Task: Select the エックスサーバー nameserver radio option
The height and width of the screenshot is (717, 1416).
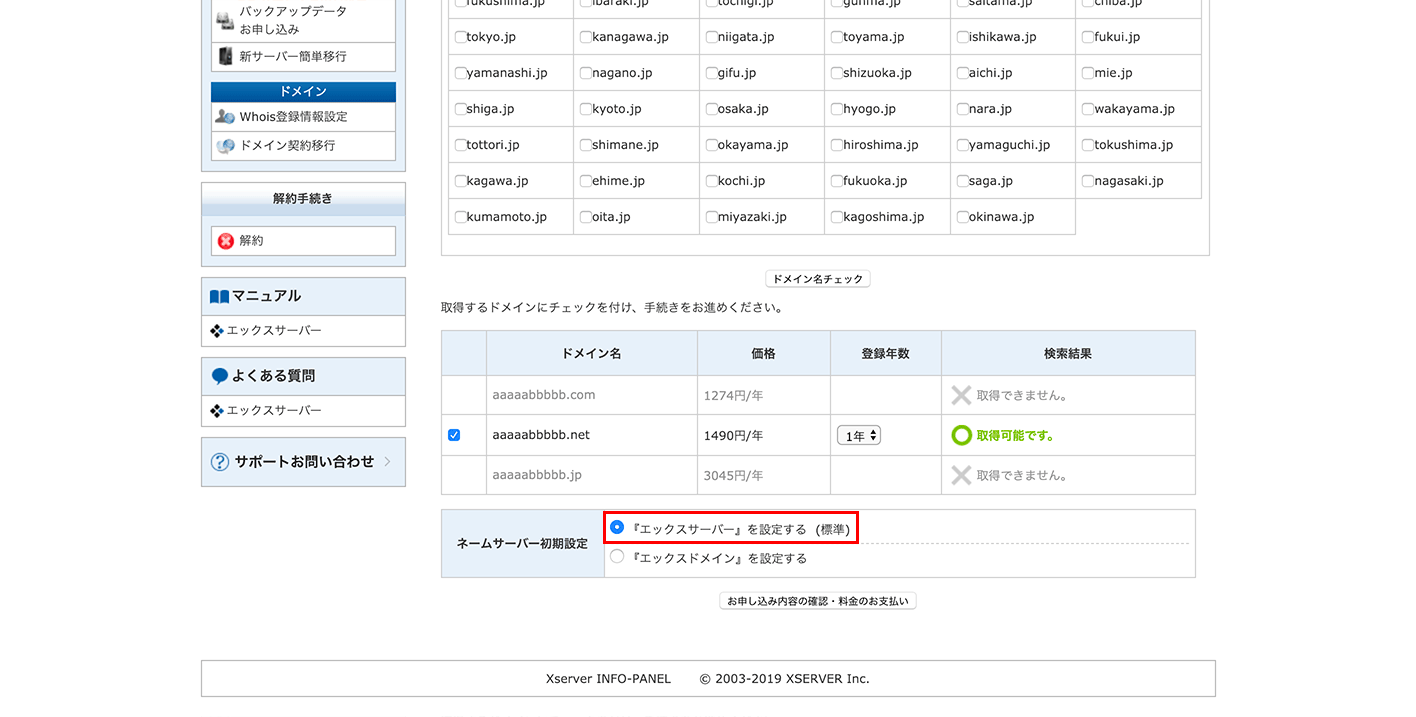Action: click(x=617, y=527)
